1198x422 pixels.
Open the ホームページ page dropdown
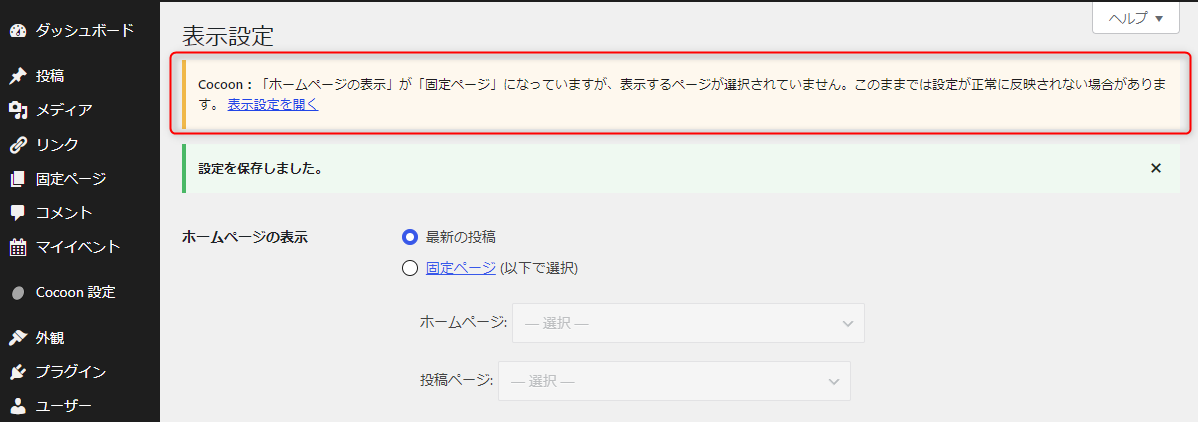coord(688,323)
